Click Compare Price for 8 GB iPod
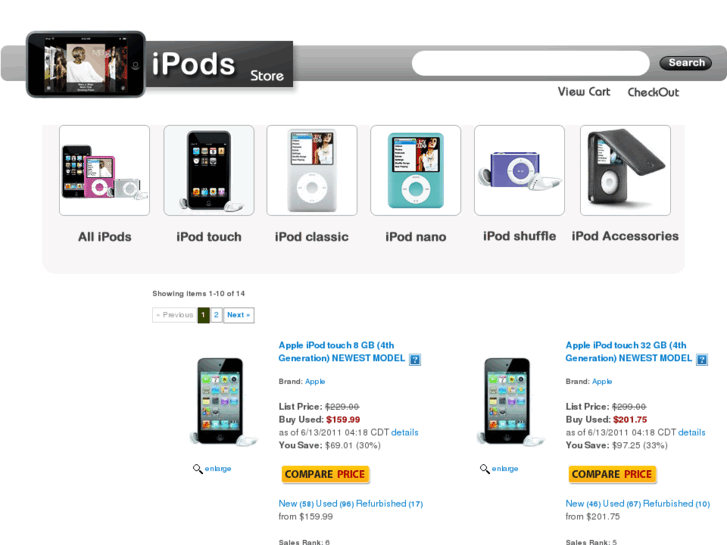 [x=325, y=475]
